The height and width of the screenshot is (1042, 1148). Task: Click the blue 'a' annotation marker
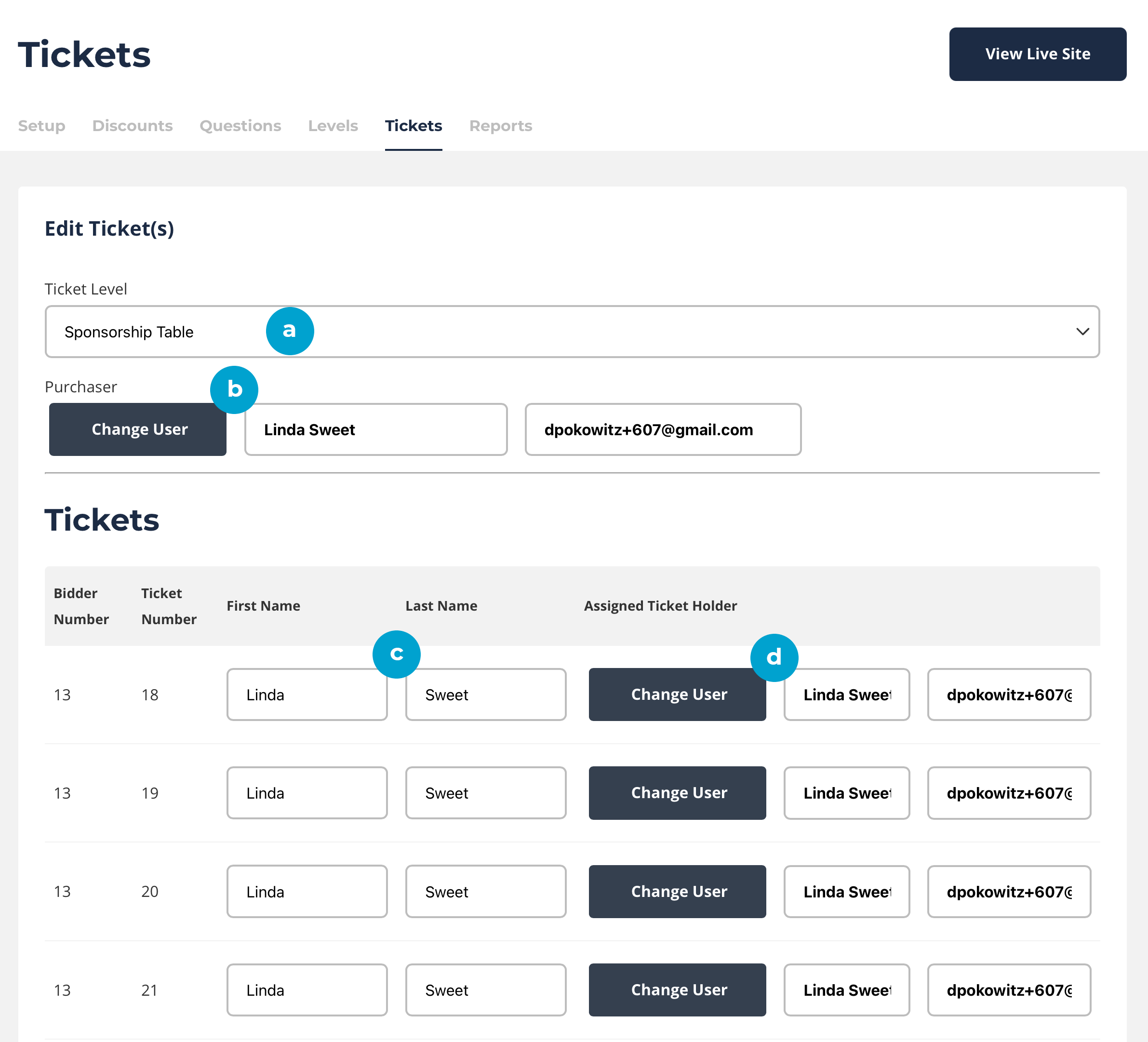tap(290, 331)
